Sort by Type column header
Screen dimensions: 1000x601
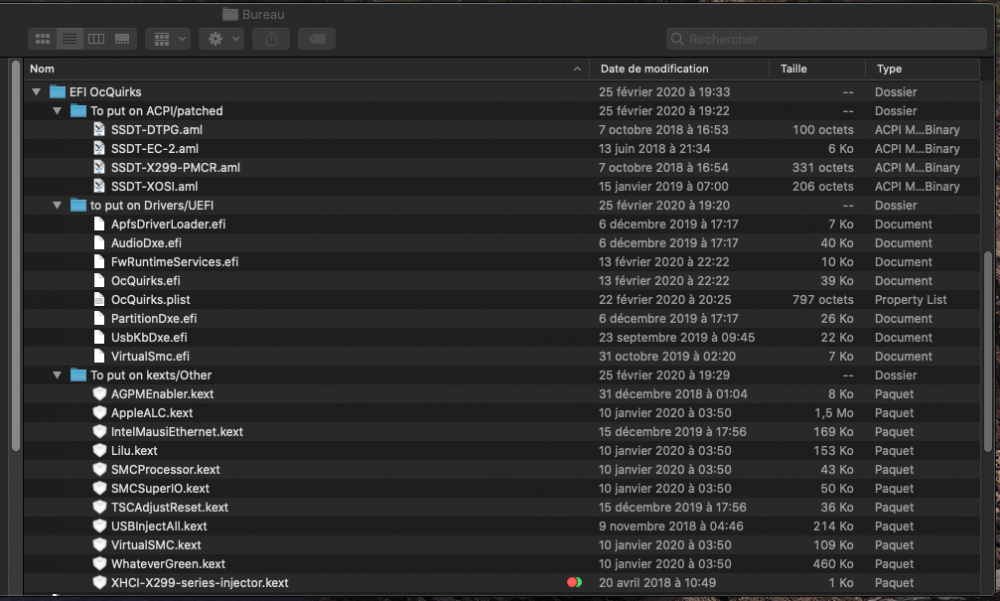click(x=889, y=68)
